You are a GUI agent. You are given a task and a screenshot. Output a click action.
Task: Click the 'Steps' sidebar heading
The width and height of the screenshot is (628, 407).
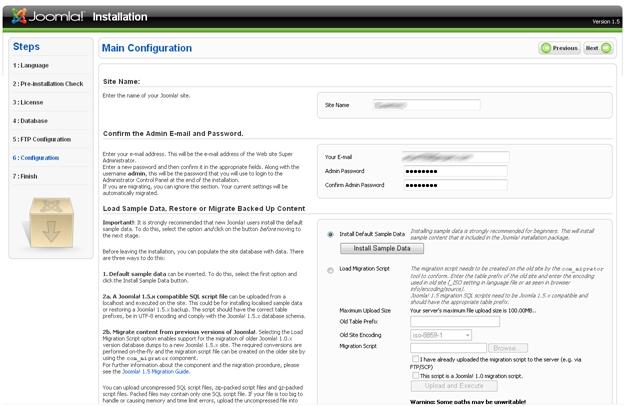click(x=26, y=46)
